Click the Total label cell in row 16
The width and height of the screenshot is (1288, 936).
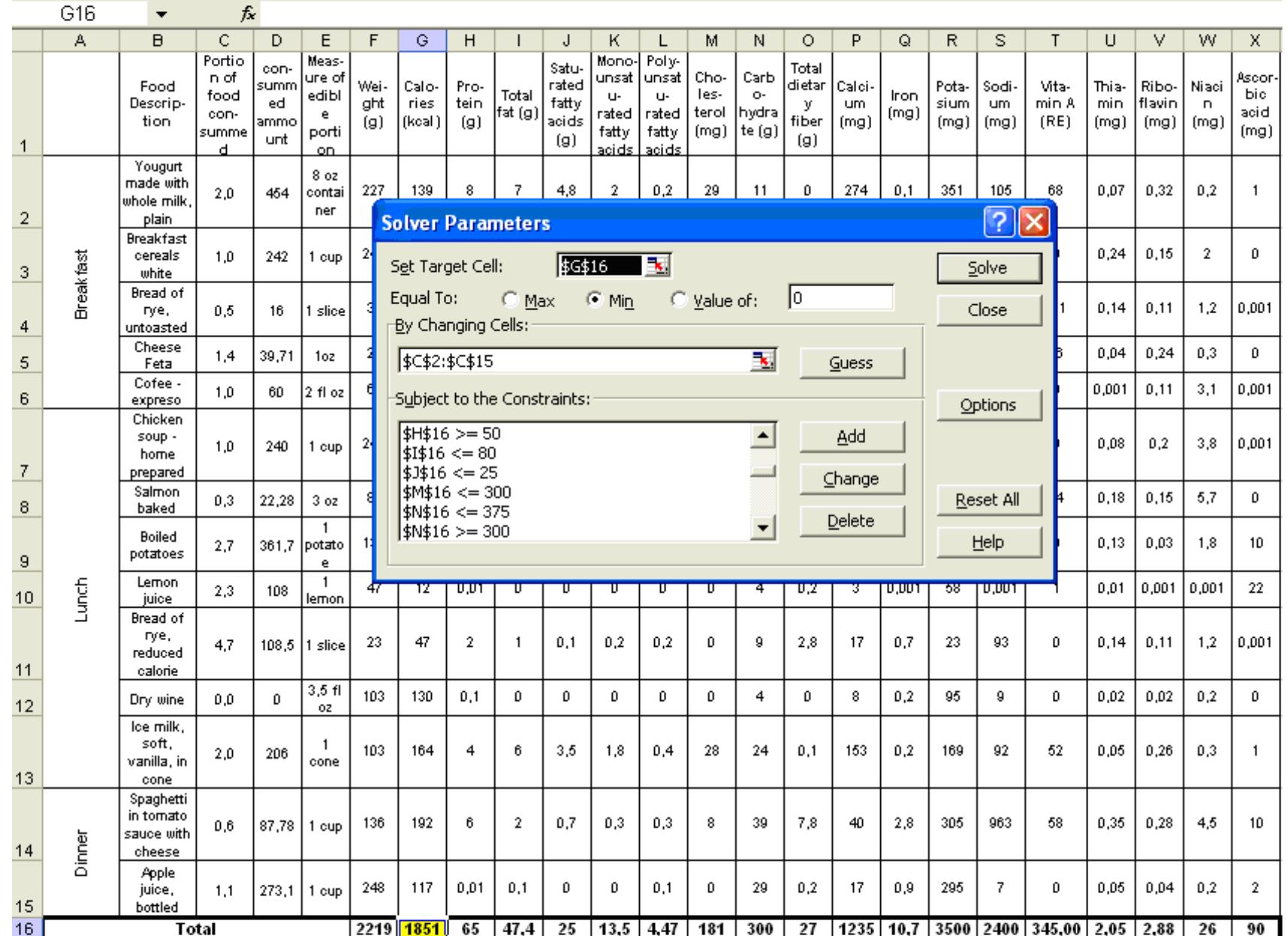[x=196, y=925]
